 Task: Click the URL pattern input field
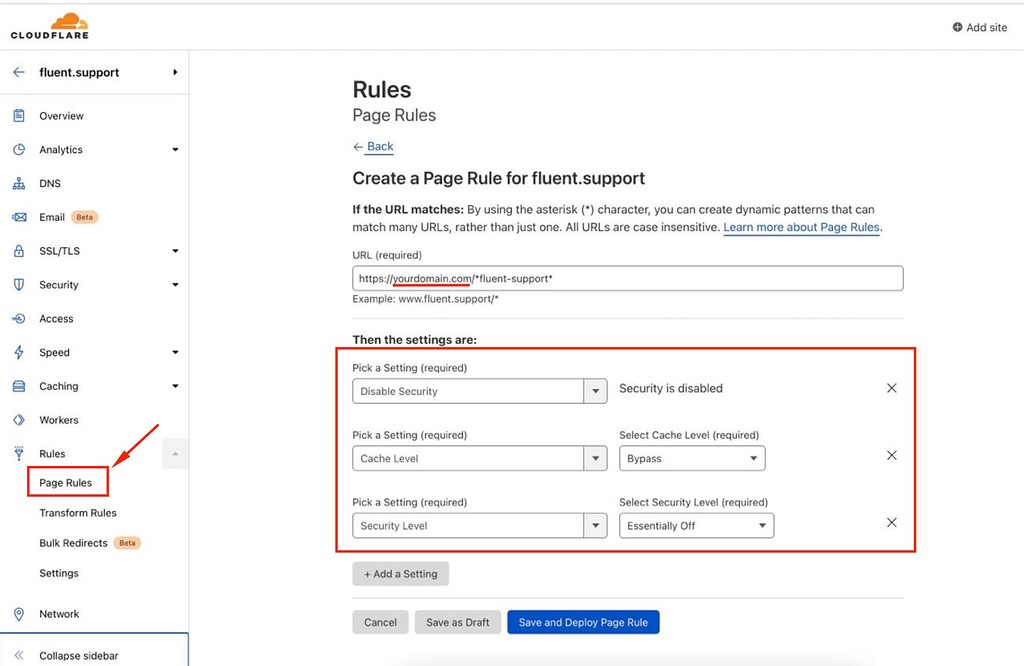(x=627, y=278)
